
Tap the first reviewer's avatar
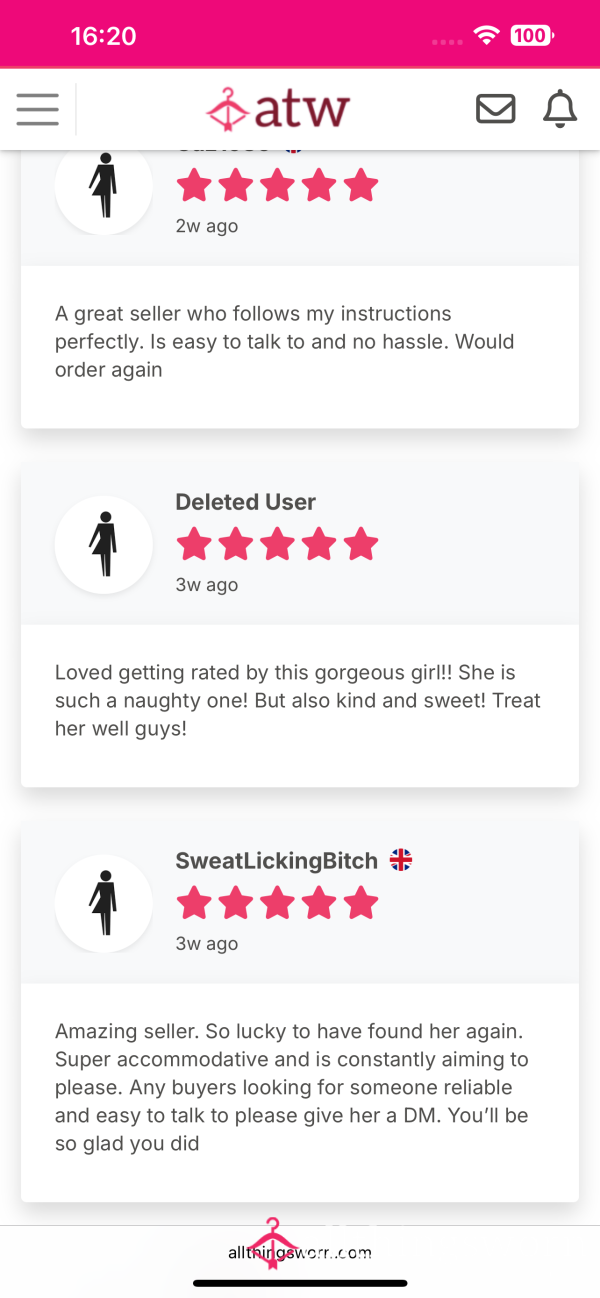coord(104,186)
